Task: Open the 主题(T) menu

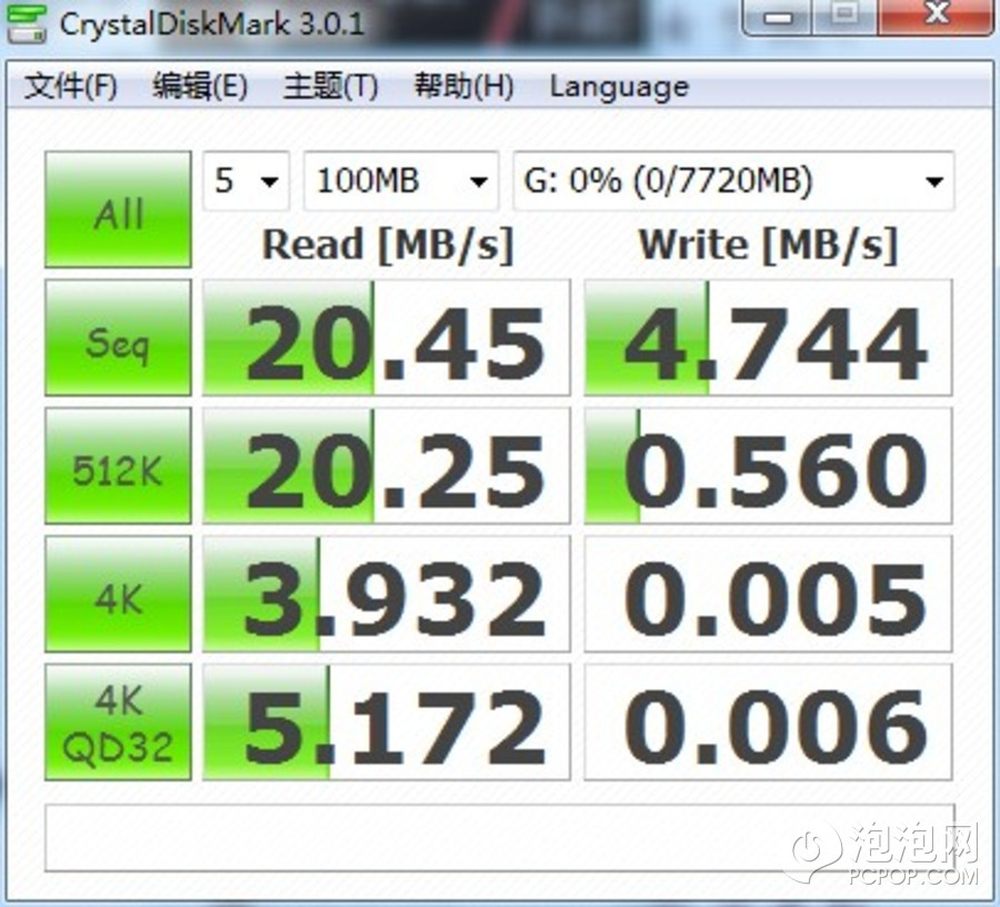Action: (x=331, y=85)
